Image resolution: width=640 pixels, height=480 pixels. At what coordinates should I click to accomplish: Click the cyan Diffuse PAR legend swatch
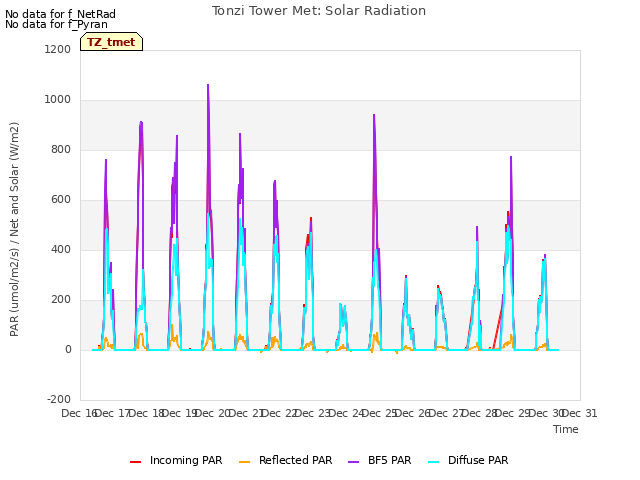point(433,461)
